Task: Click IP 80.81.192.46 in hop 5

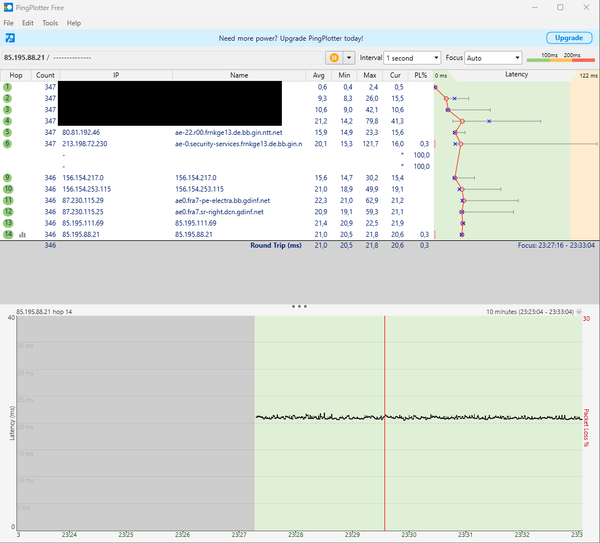Action: (81, 132)
